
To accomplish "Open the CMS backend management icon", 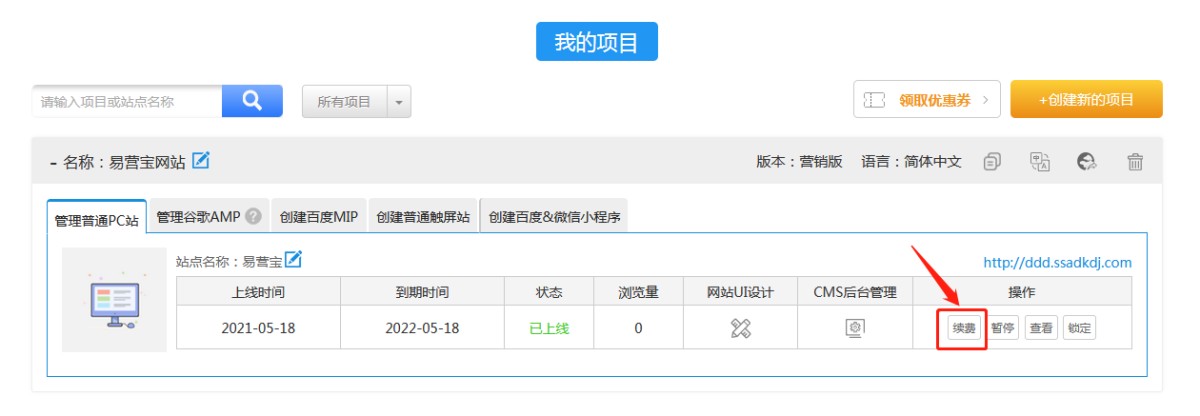I will (855, 327).
